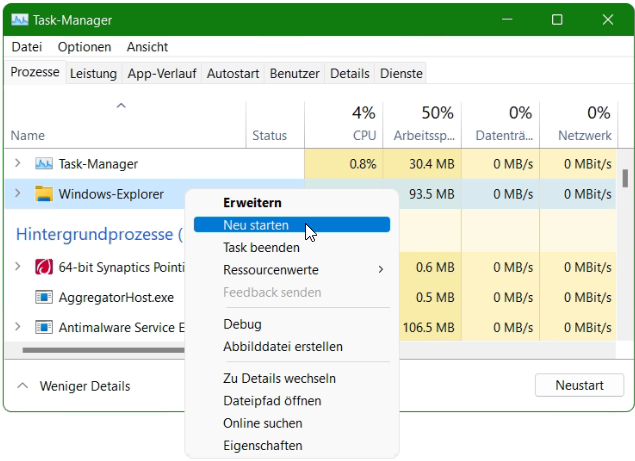Image resolution: width=635 pixels, height=461 pixels.
Task: Select the Task-Manager process name
Action: (x=98, y=164)
